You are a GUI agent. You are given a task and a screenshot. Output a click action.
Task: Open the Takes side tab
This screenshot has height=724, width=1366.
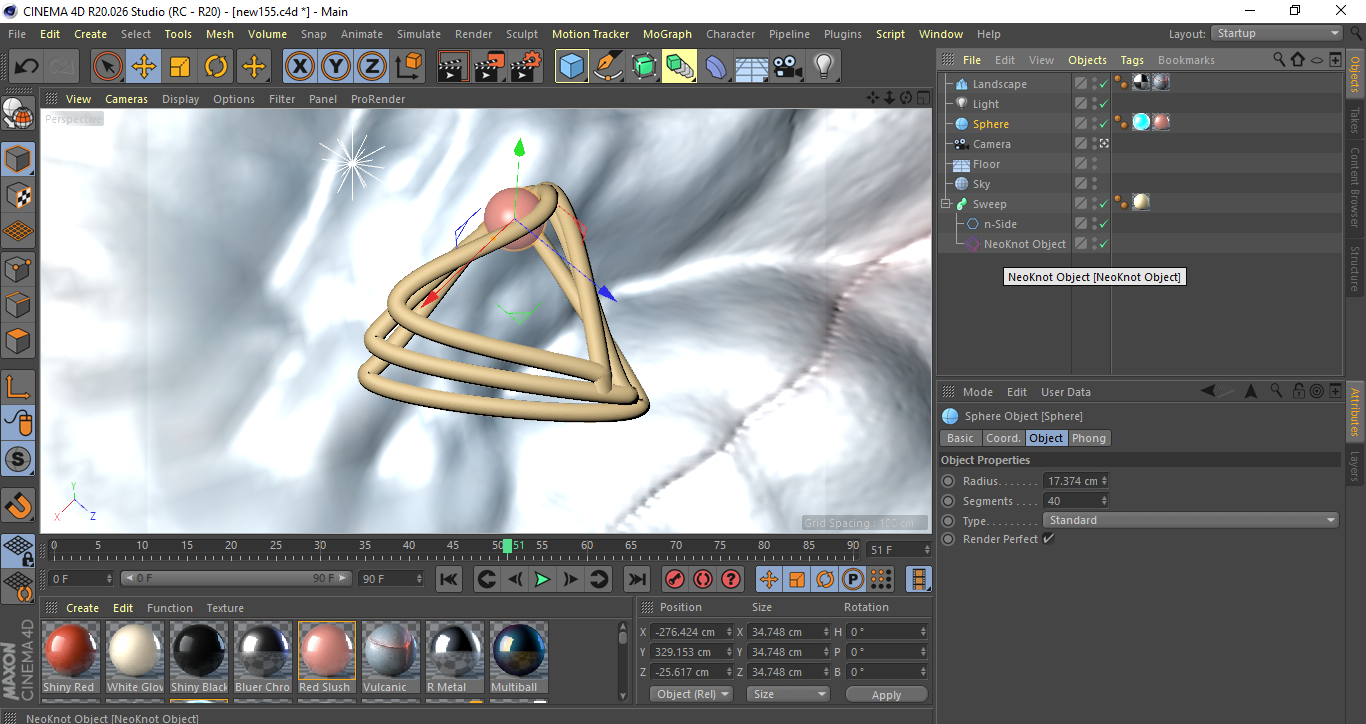[1355, 119]
